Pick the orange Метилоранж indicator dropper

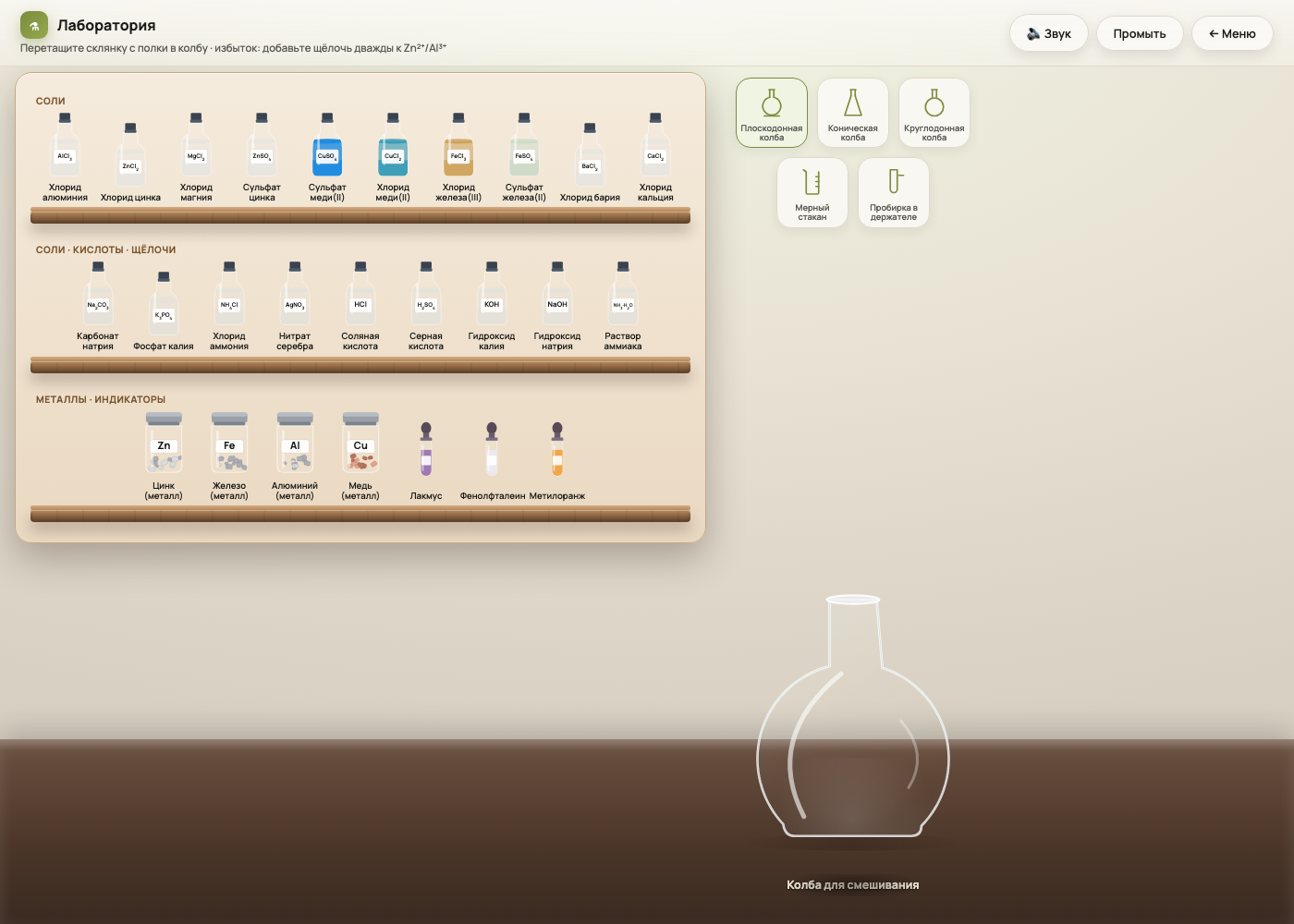557,449
